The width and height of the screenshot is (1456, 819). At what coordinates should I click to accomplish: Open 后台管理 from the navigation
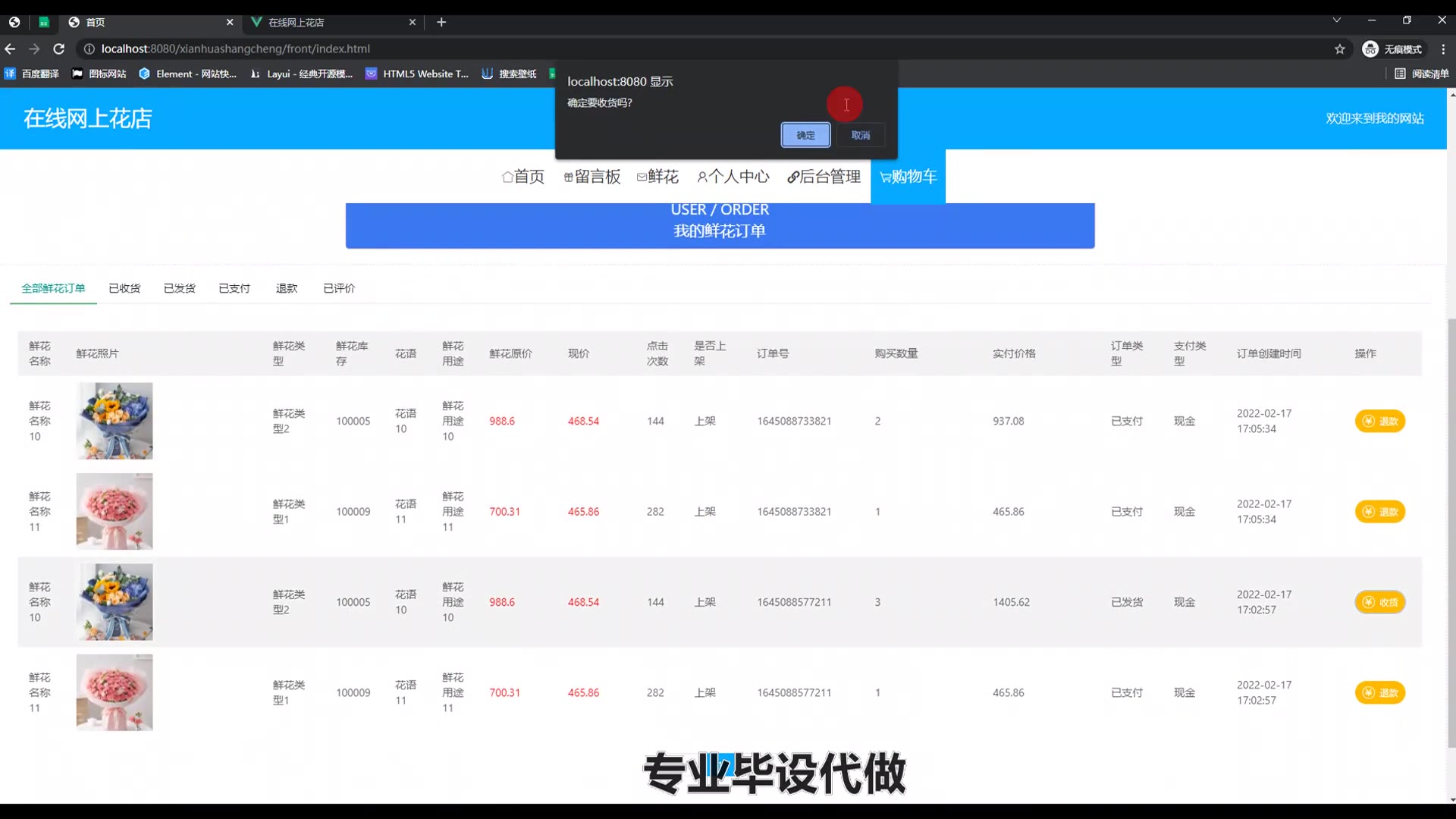[824, 177]
